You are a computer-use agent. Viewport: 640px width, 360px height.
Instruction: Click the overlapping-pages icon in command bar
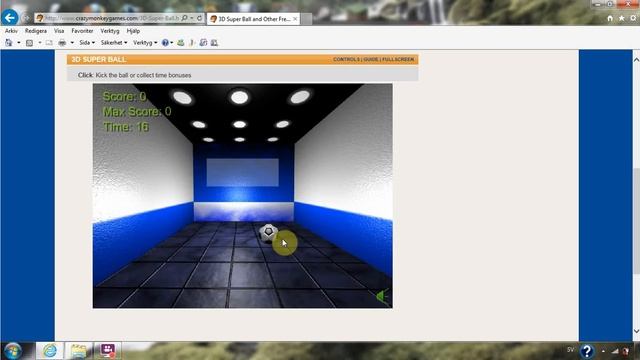(x=203, y=42)
